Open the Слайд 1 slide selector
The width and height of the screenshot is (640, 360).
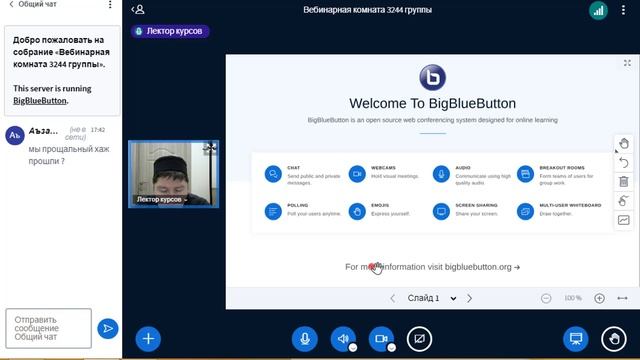click(431, 298)
